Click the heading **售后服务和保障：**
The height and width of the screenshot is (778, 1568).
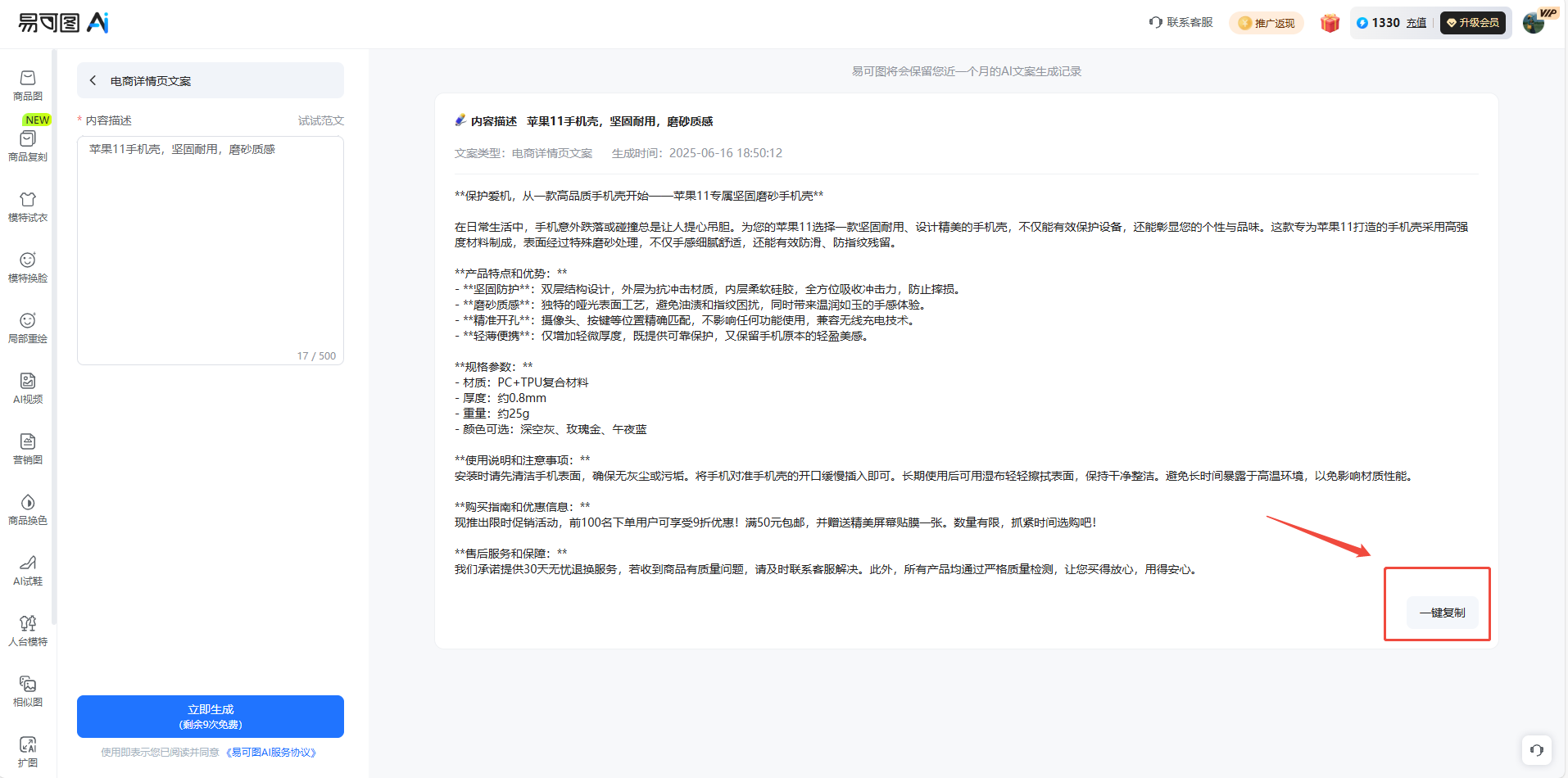pyautogui.click(x=511, y=554)
